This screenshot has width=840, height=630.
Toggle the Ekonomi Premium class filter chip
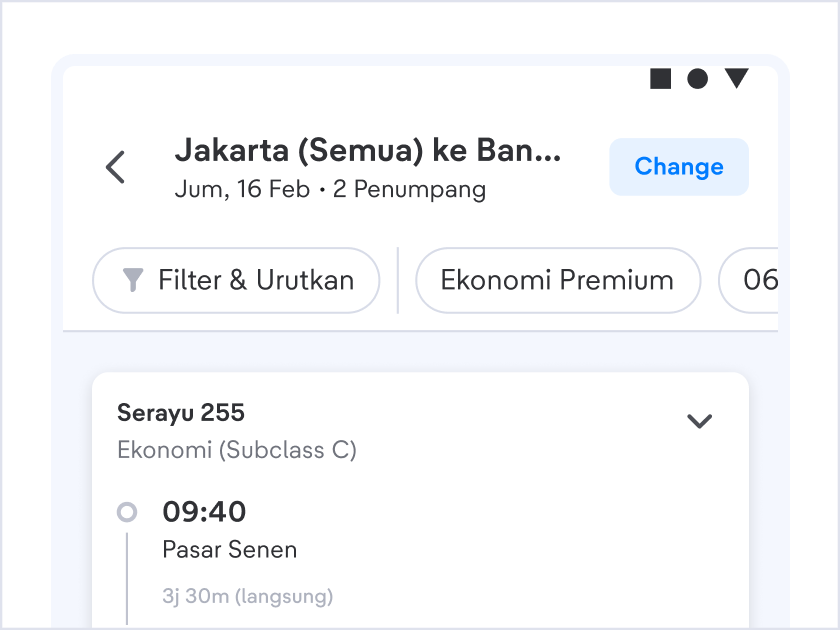point(557,281)
